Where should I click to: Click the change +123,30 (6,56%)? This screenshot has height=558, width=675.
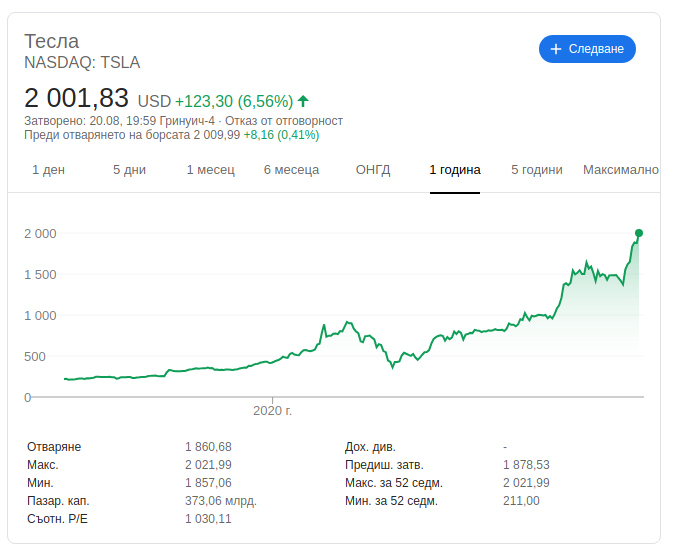(234, 102)
